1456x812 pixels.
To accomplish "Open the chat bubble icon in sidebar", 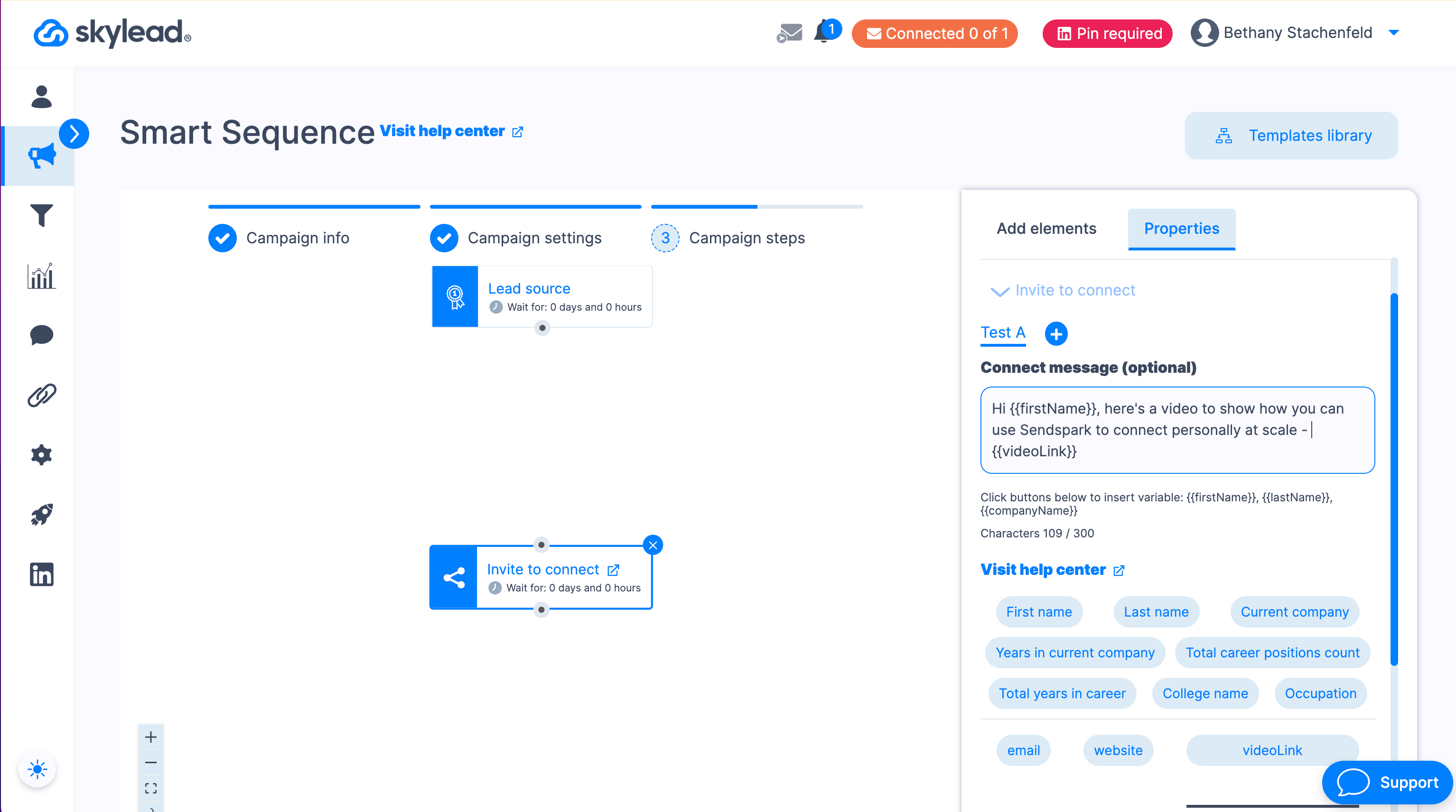I will 41,335.
